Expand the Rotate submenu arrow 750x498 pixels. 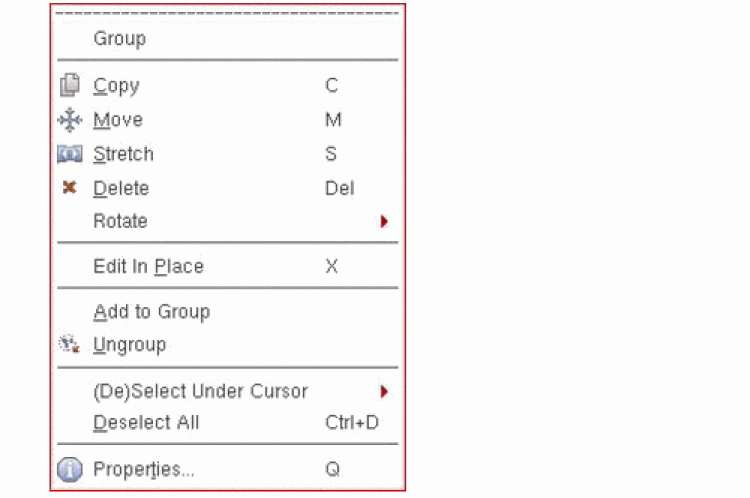[x=384, y=222]
